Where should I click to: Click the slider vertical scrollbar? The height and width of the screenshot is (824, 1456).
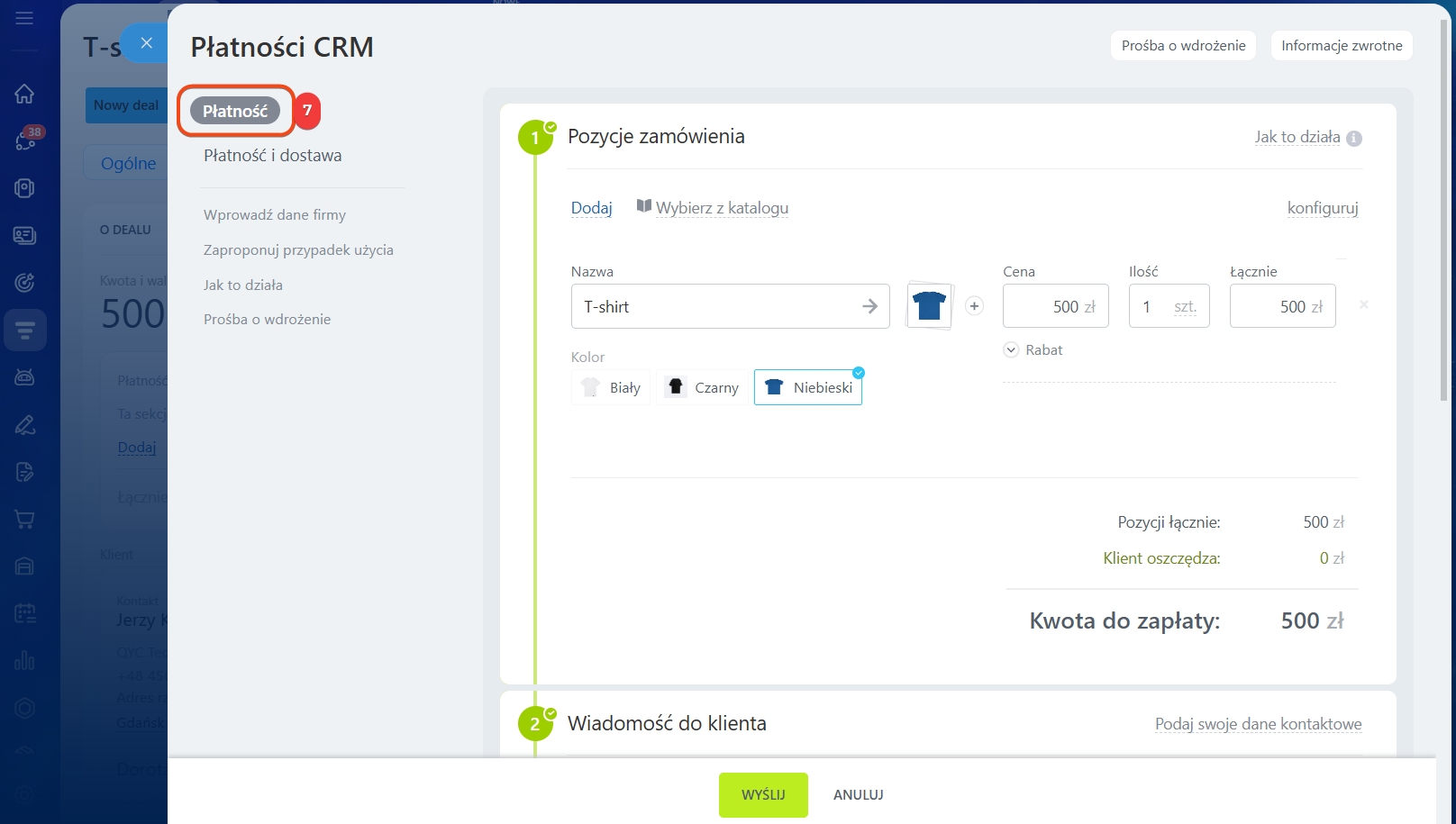pyautogui.click(x=1443, y=211)
